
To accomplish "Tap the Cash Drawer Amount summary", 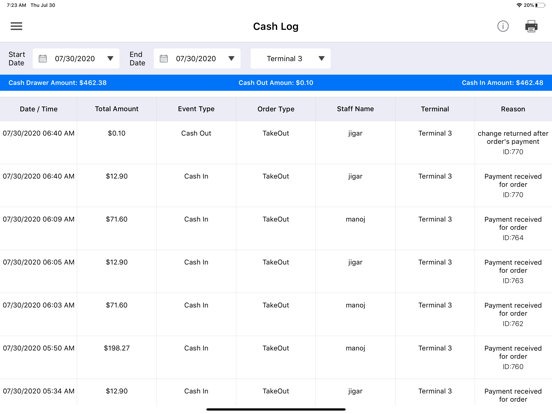I will (57, 83).
